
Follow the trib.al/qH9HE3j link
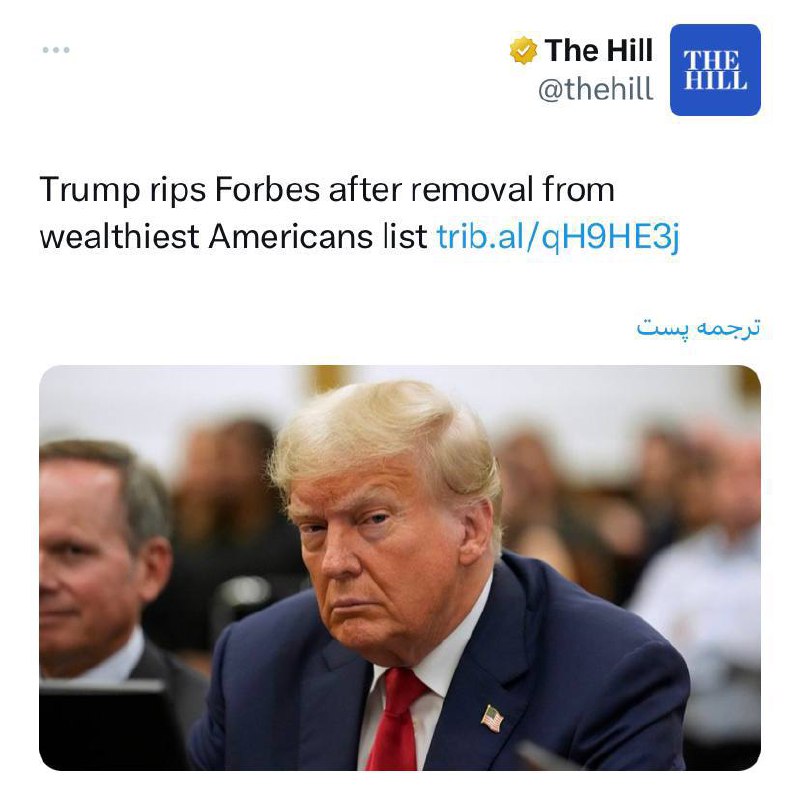click(x=558, y=236)
